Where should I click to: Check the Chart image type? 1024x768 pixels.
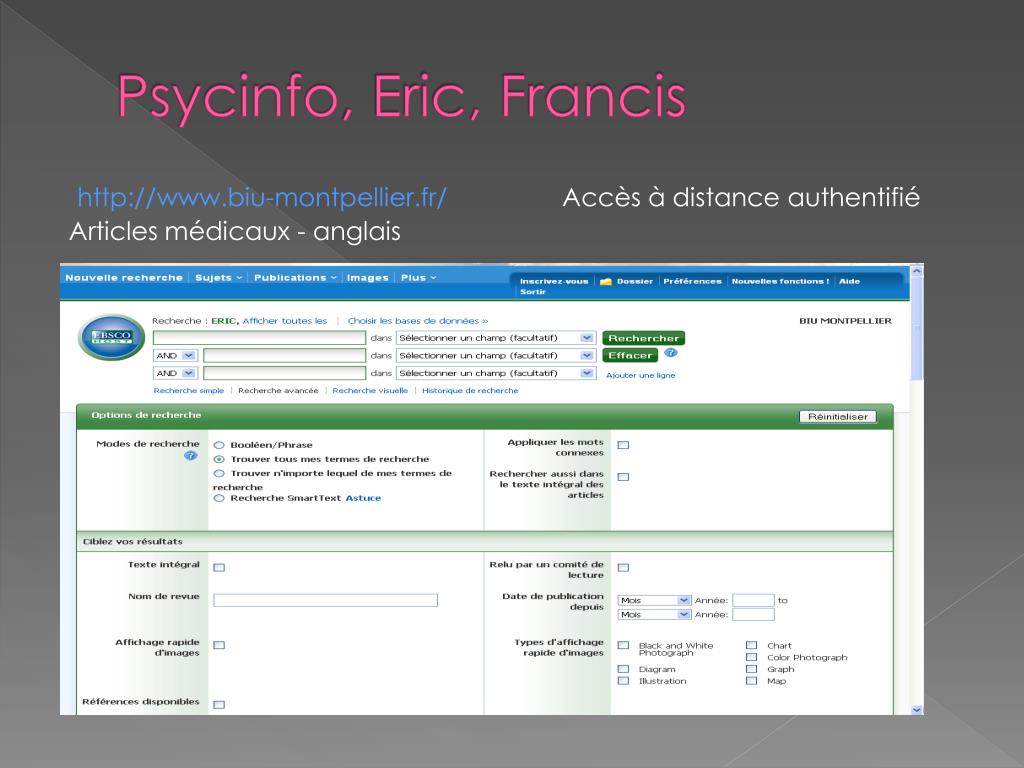(752, 646)
